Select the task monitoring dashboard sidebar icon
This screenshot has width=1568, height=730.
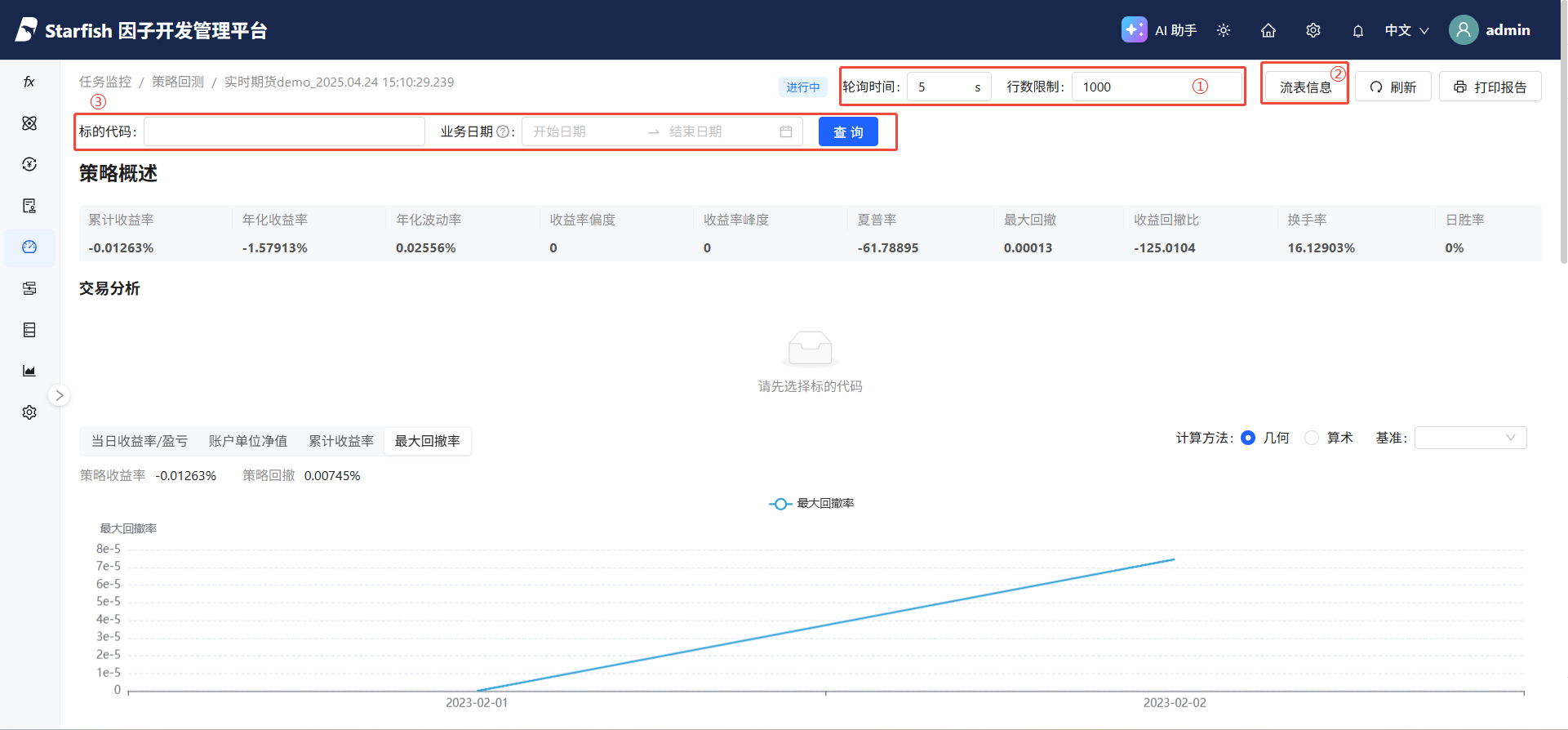click(29, 247)
